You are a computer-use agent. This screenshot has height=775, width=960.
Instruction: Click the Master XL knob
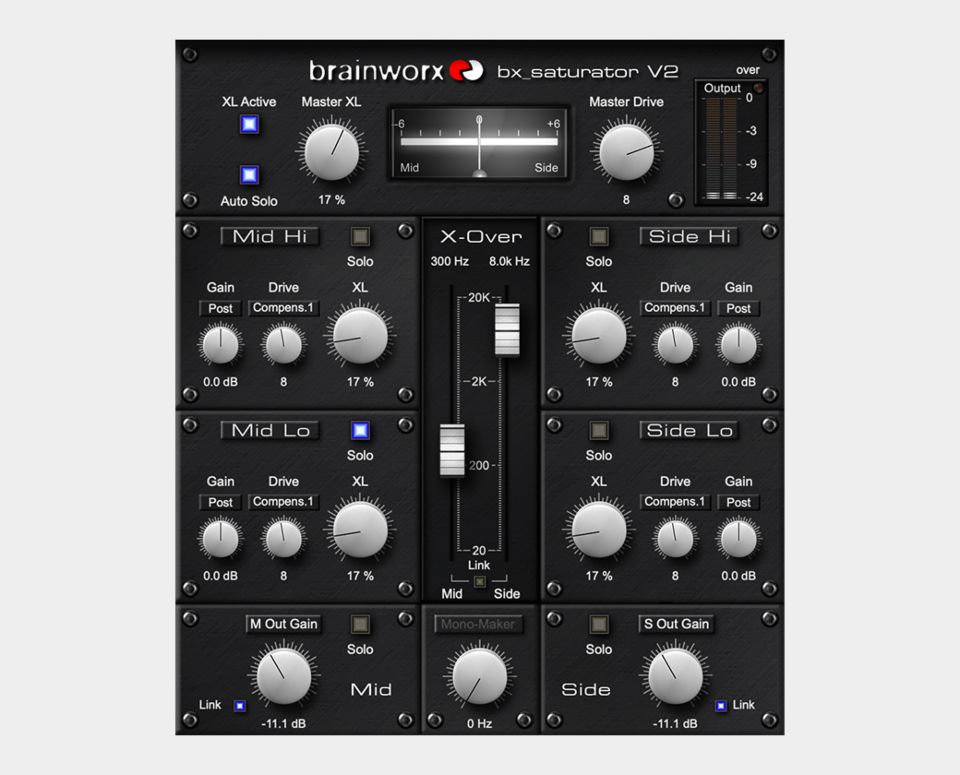tap(331, 152)
